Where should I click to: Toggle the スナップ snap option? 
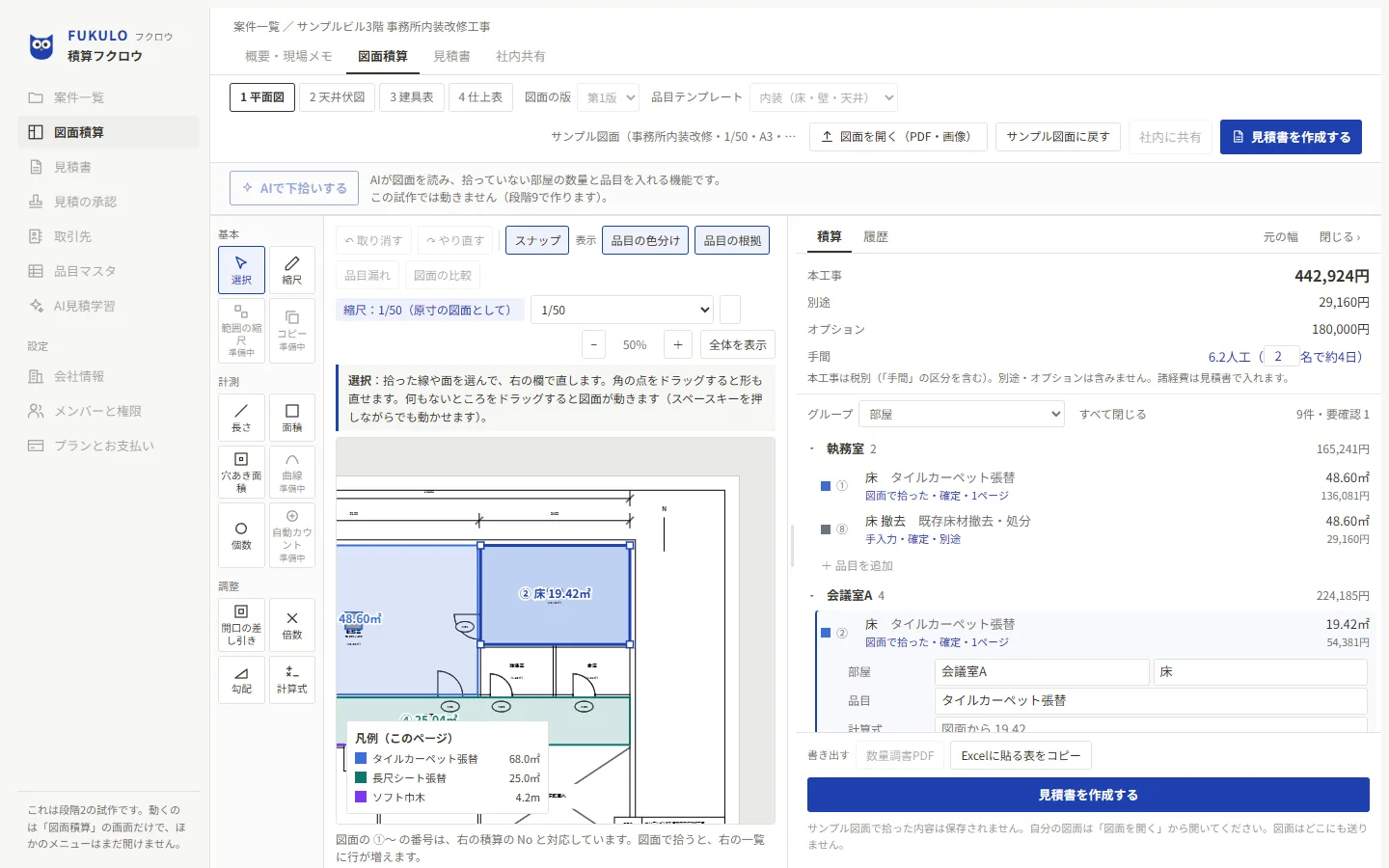[x=537, y=240]
